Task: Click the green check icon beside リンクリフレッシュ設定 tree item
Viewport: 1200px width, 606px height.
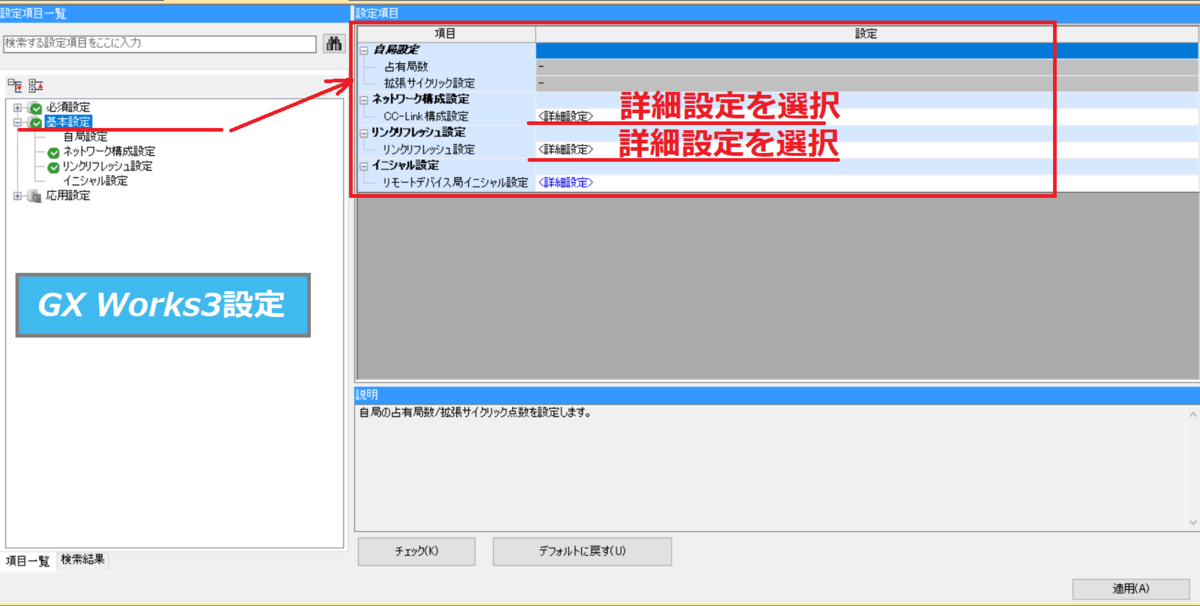Action: click(53, 166)
